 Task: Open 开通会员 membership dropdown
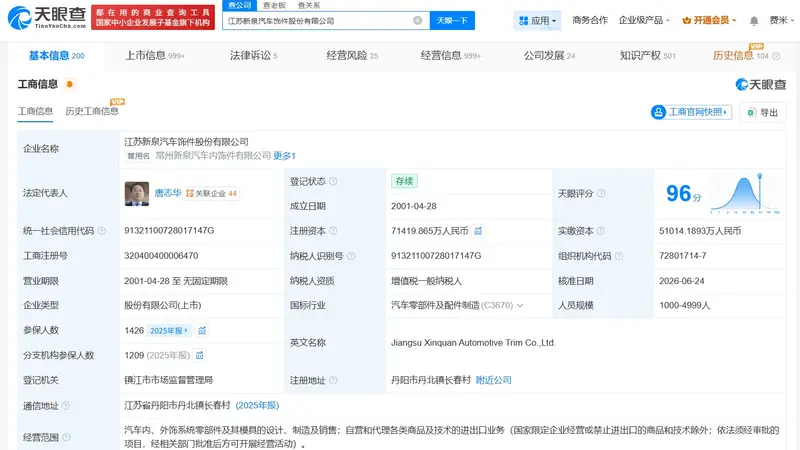709,20
